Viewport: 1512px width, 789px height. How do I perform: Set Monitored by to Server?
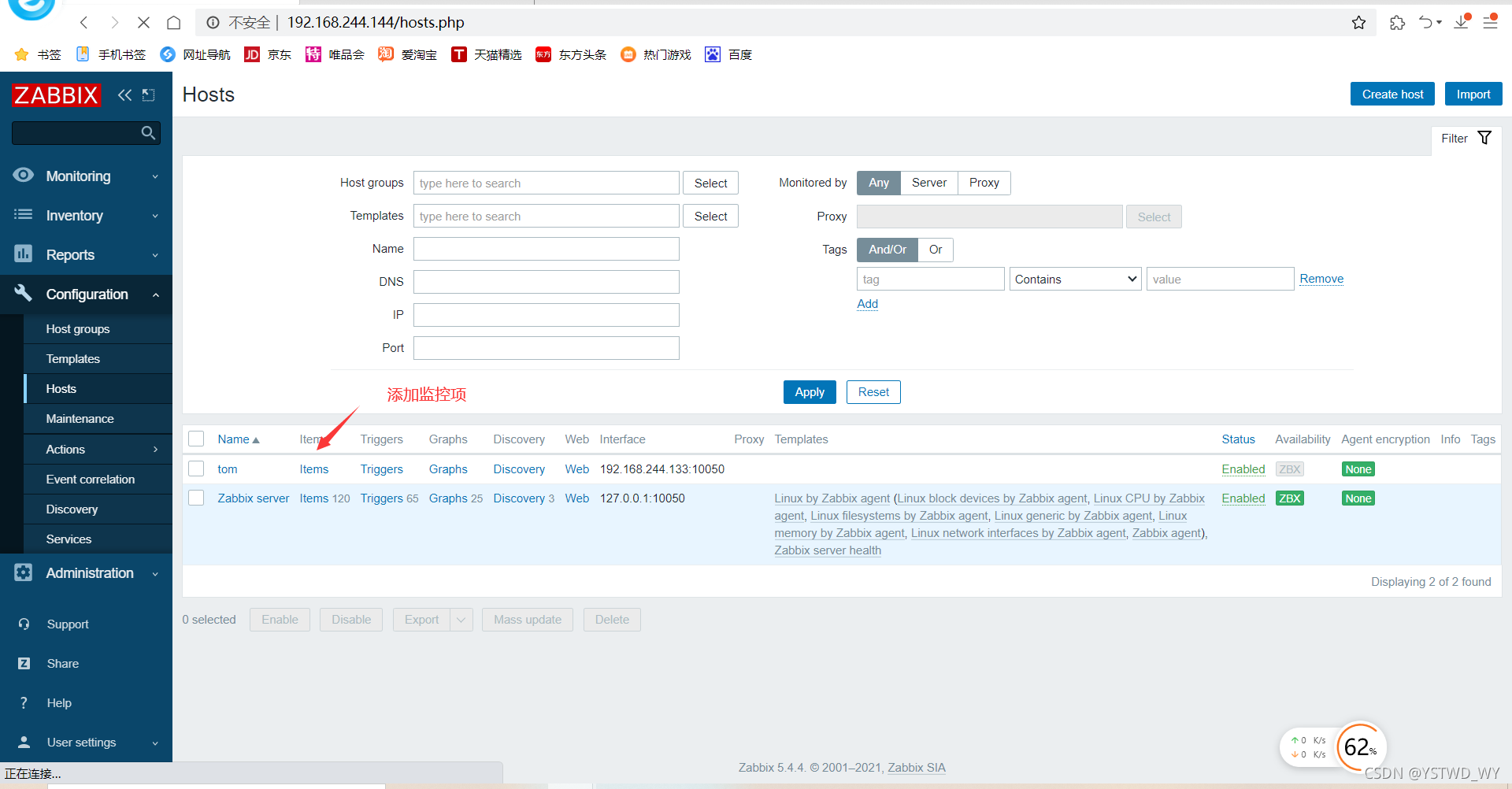click(929, 183)
